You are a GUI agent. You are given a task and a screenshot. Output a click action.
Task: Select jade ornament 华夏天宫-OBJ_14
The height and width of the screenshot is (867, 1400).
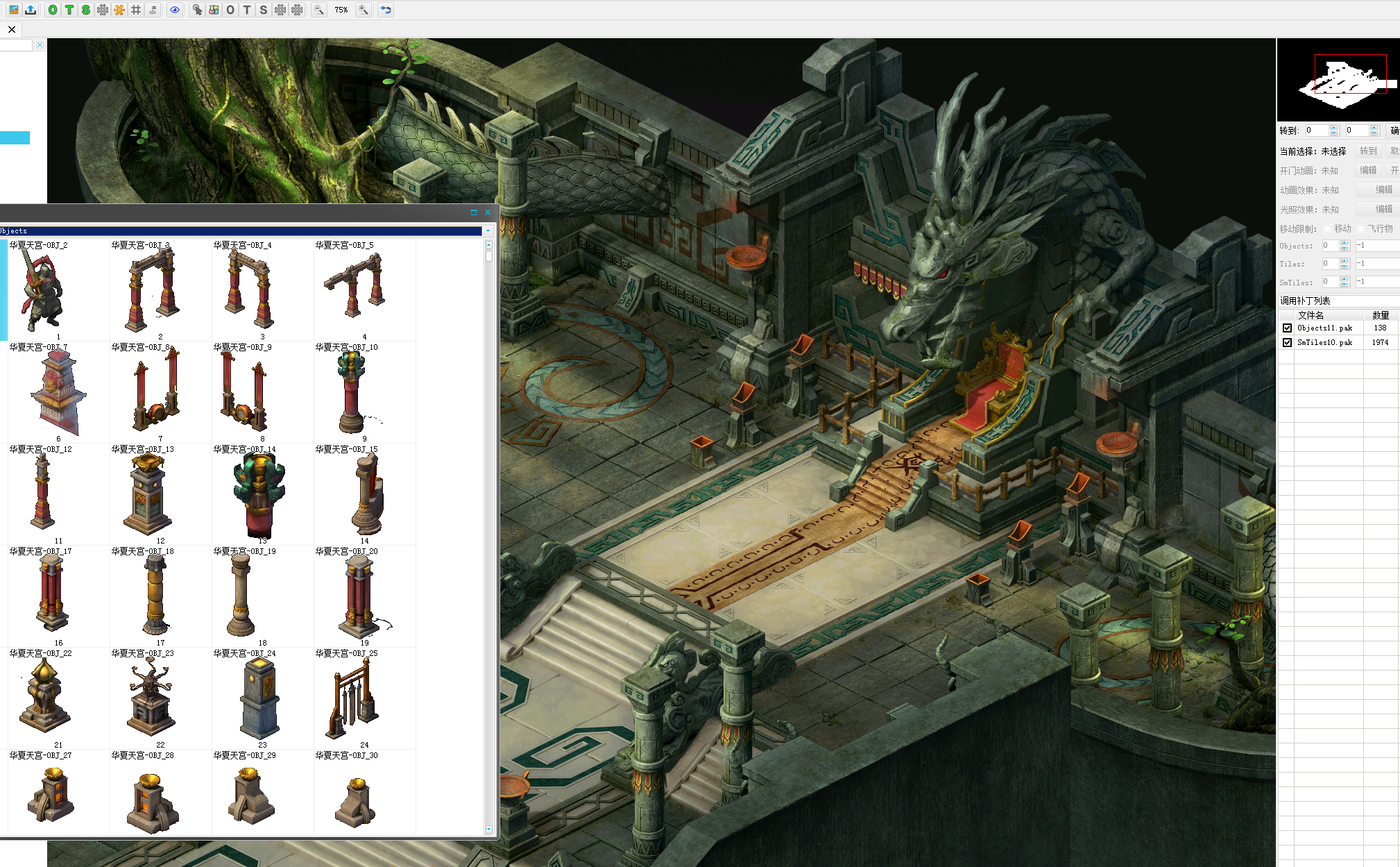point(262,494)
